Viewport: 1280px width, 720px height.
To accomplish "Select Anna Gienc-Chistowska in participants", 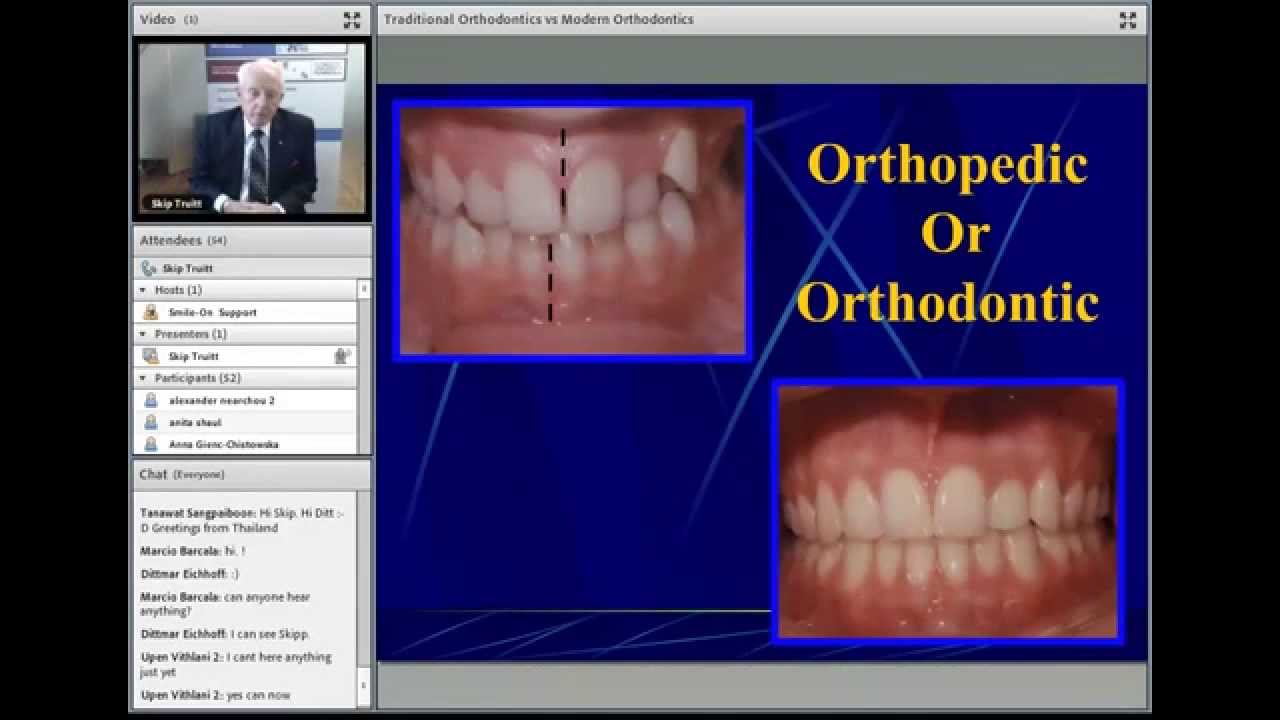I will 223,444.
